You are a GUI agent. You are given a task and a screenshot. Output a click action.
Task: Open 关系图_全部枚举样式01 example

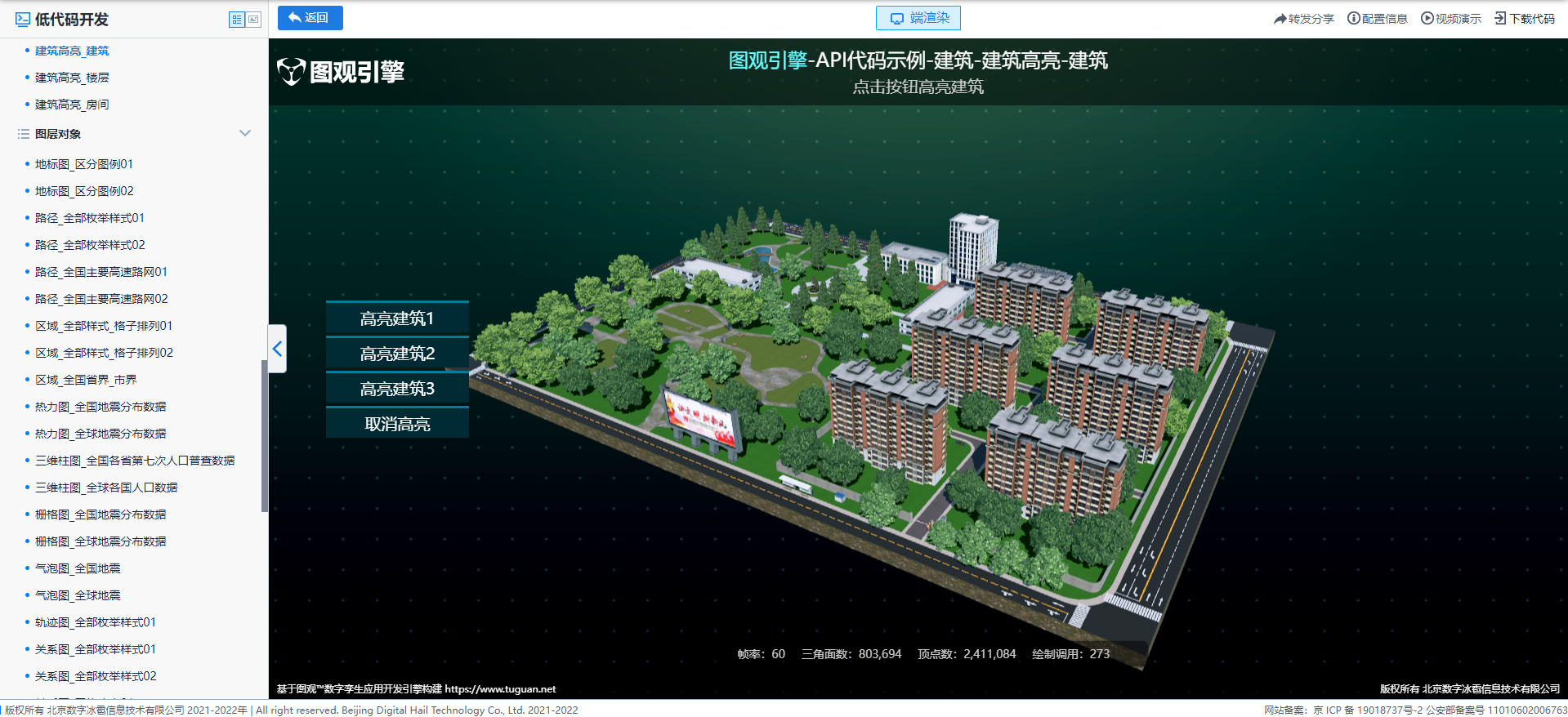pos(96,649)
